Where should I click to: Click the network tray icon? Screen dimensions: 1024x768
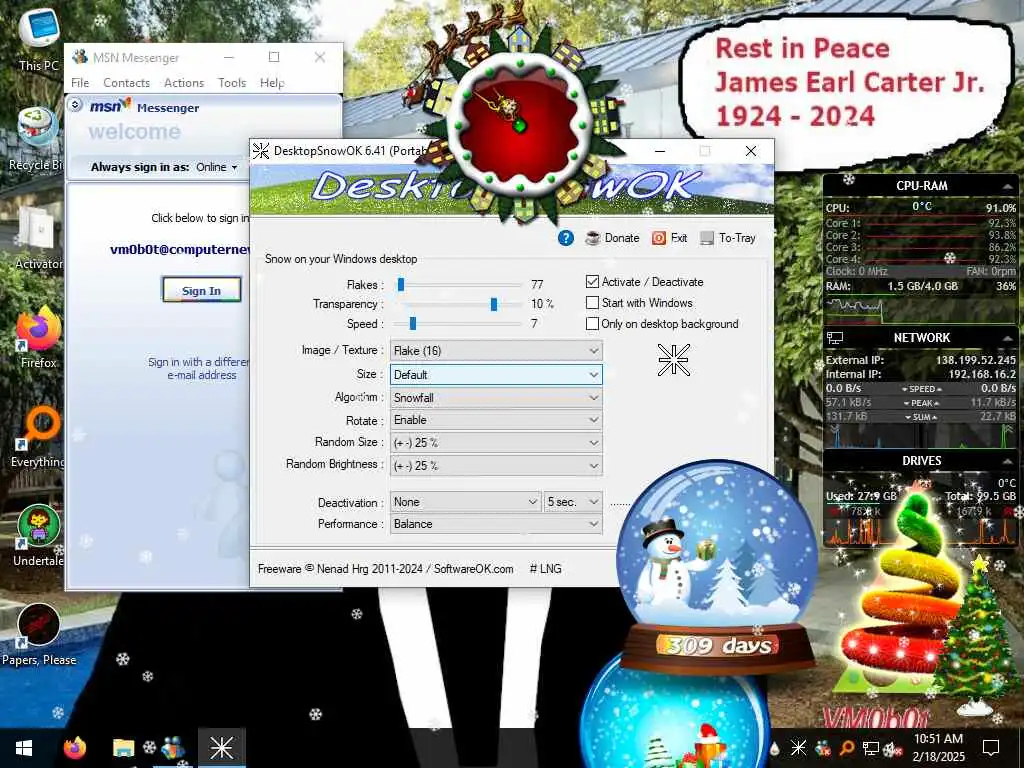[x=871, y=748]
